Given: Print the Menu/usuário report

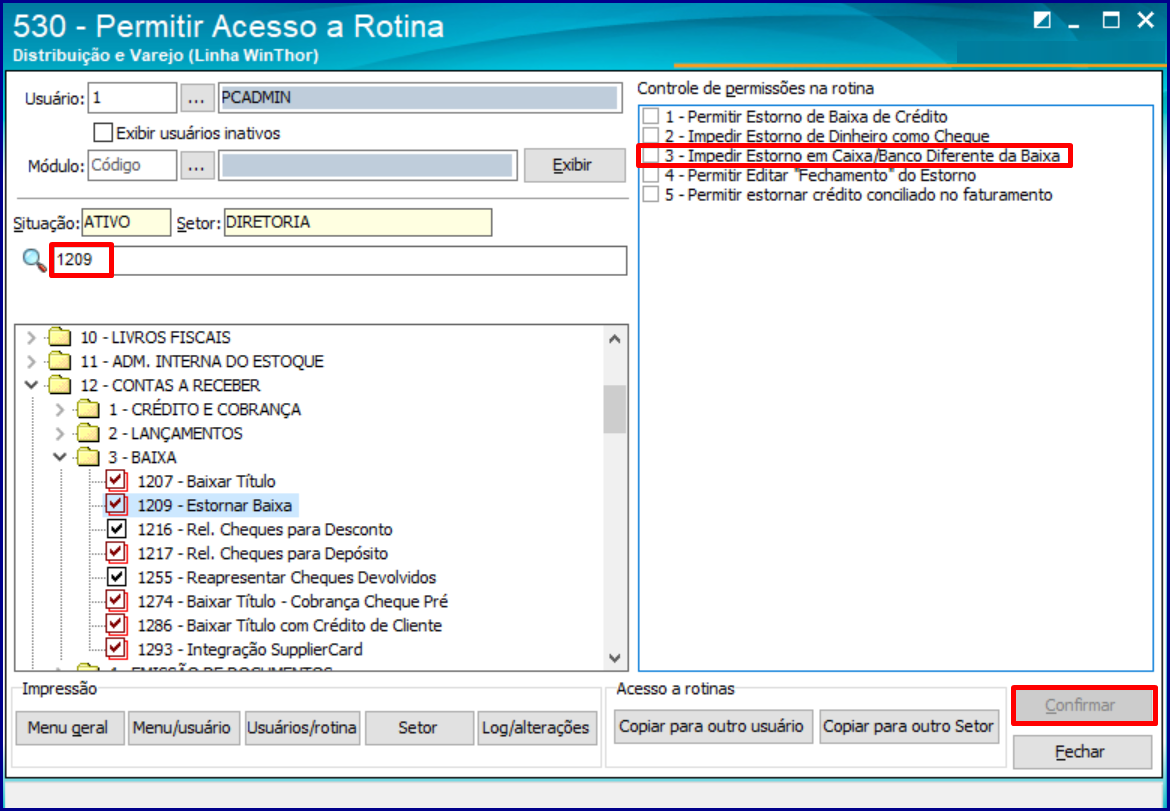Looking at the screenshot, I should (184, 727).
